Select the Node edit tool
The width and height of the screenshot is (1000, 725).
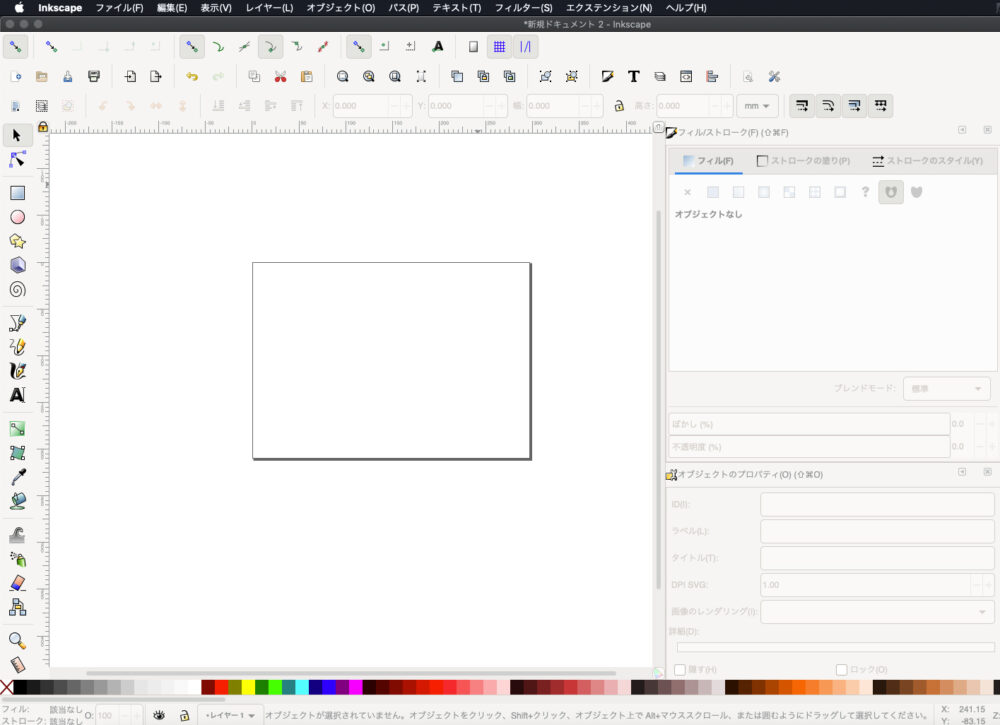[x=17, y=160]
